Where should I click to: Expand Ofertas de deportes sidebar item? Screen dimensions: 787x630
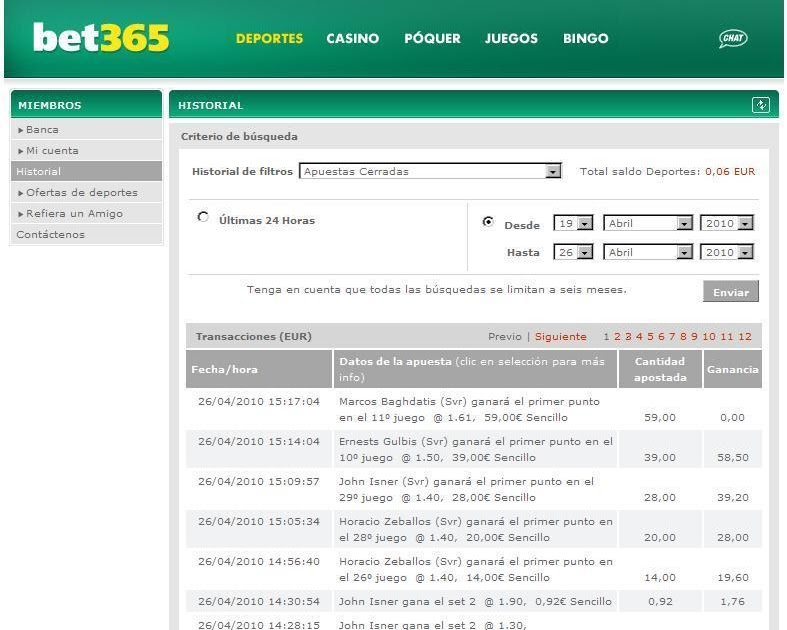[86, 192]
